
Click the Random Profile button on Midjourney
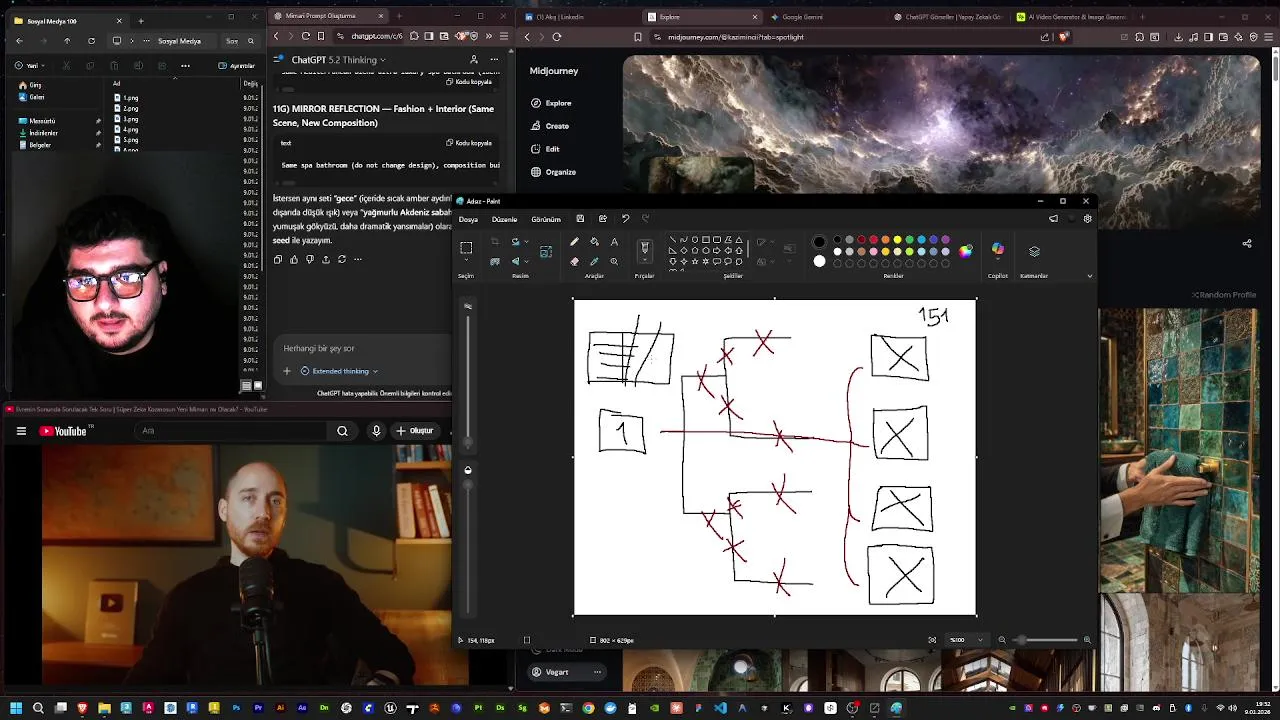point(1224,295)
